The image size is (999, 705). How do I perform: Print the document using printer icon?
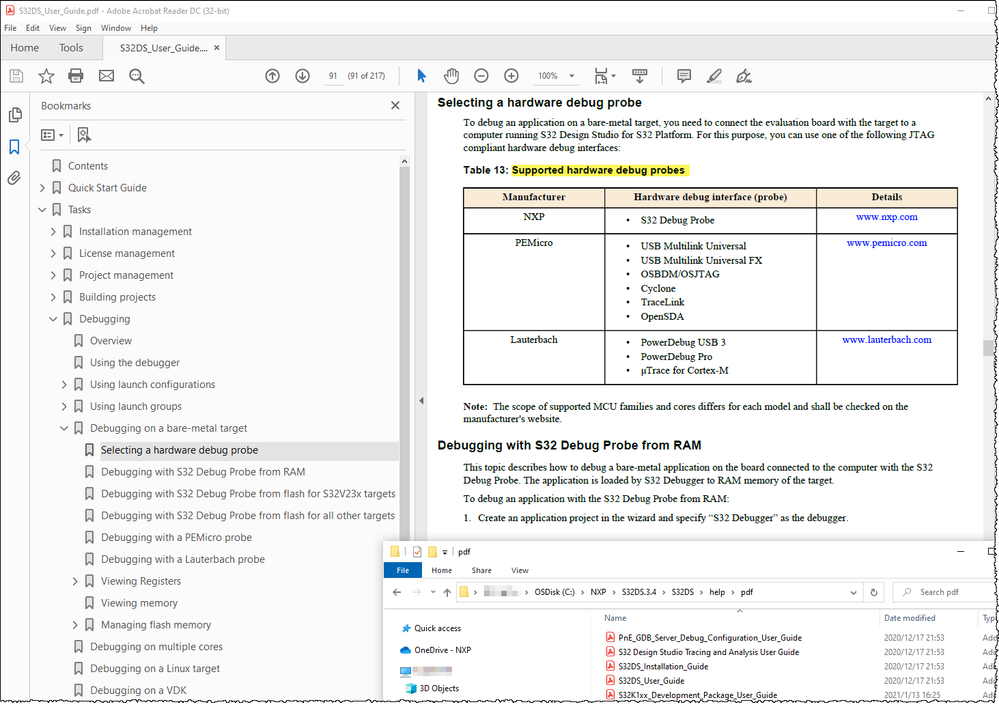click(x=76, y=76)
